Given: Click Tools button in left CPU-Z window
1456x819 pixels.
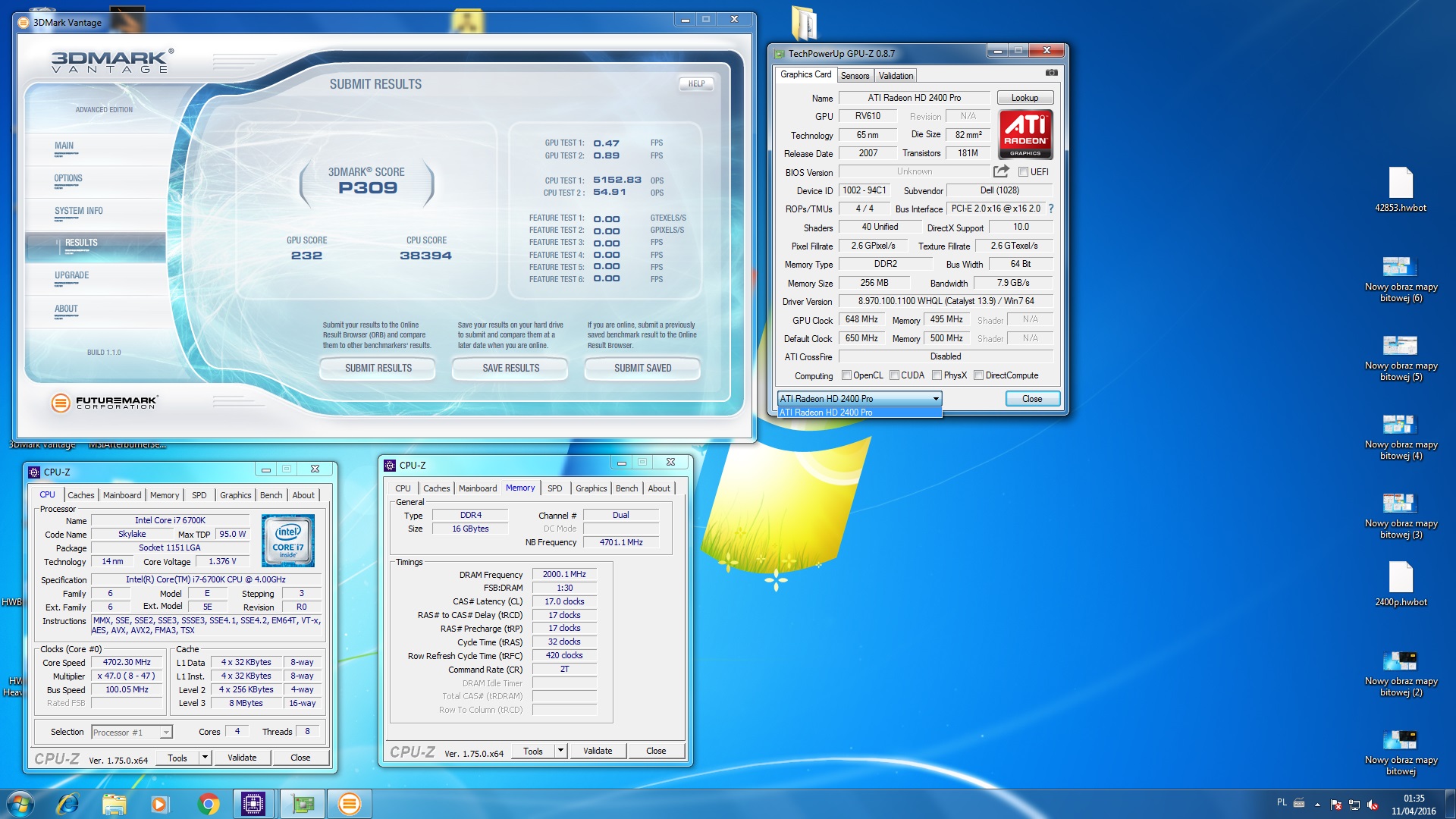Looking at the screenshot, I should tap(177, 758).
